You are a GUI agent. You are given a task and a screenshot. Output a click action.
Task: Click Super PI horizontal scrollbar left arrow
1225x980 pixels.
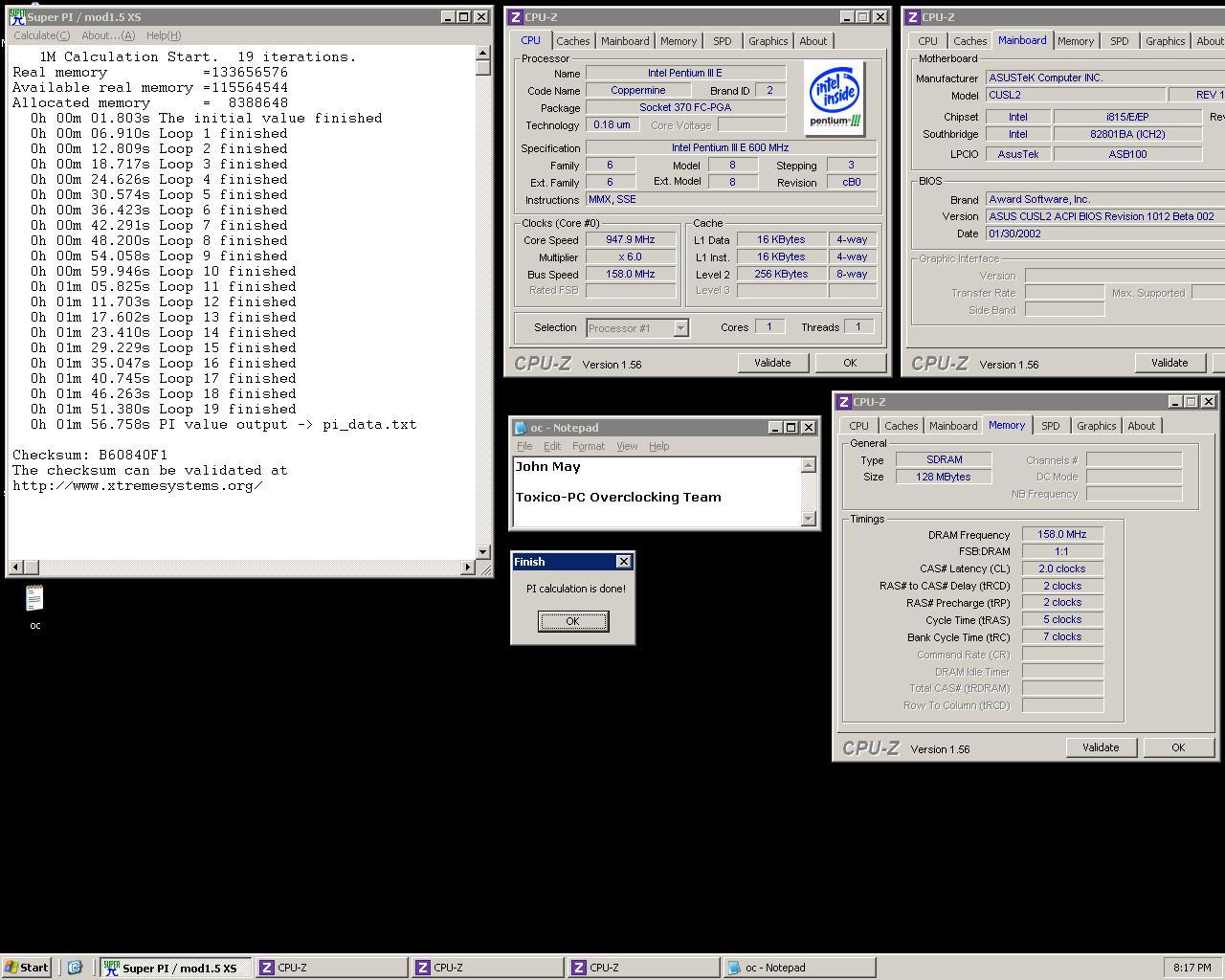14,568
